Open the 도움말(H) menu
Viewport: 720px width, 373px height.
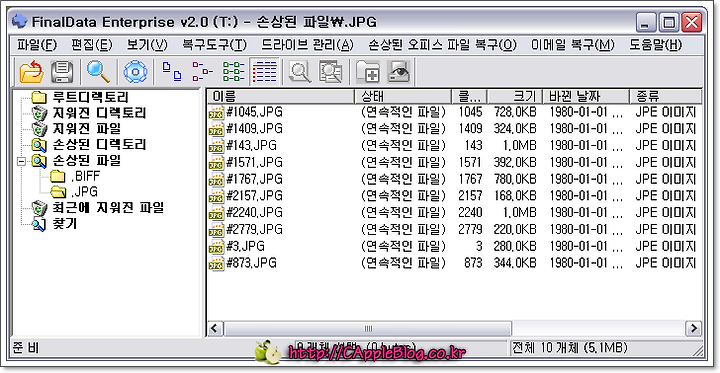(x=656, y=45)
